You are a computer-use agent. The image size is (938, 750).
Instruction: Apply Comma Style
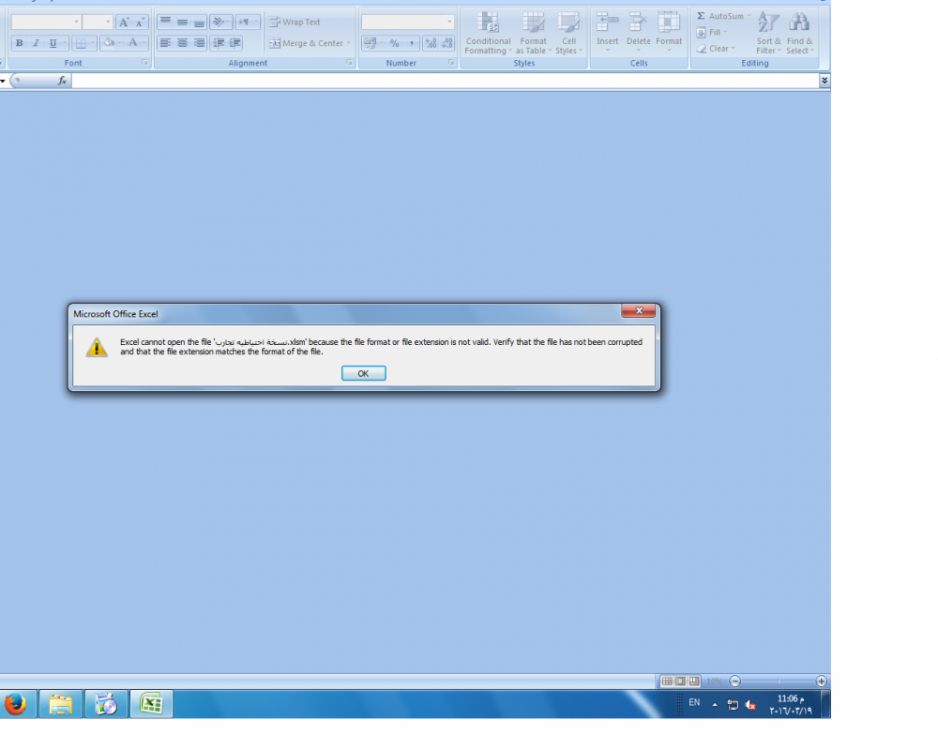click(412, 43)
